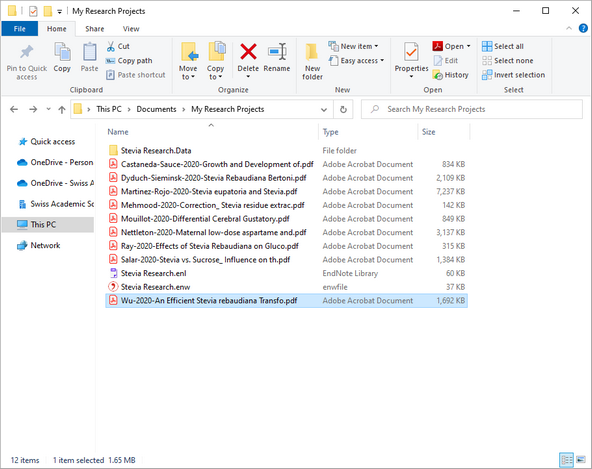Open the View ribbon tab
Screen dimensions: 592x469
pyautogui.click(x=131, y=29)
